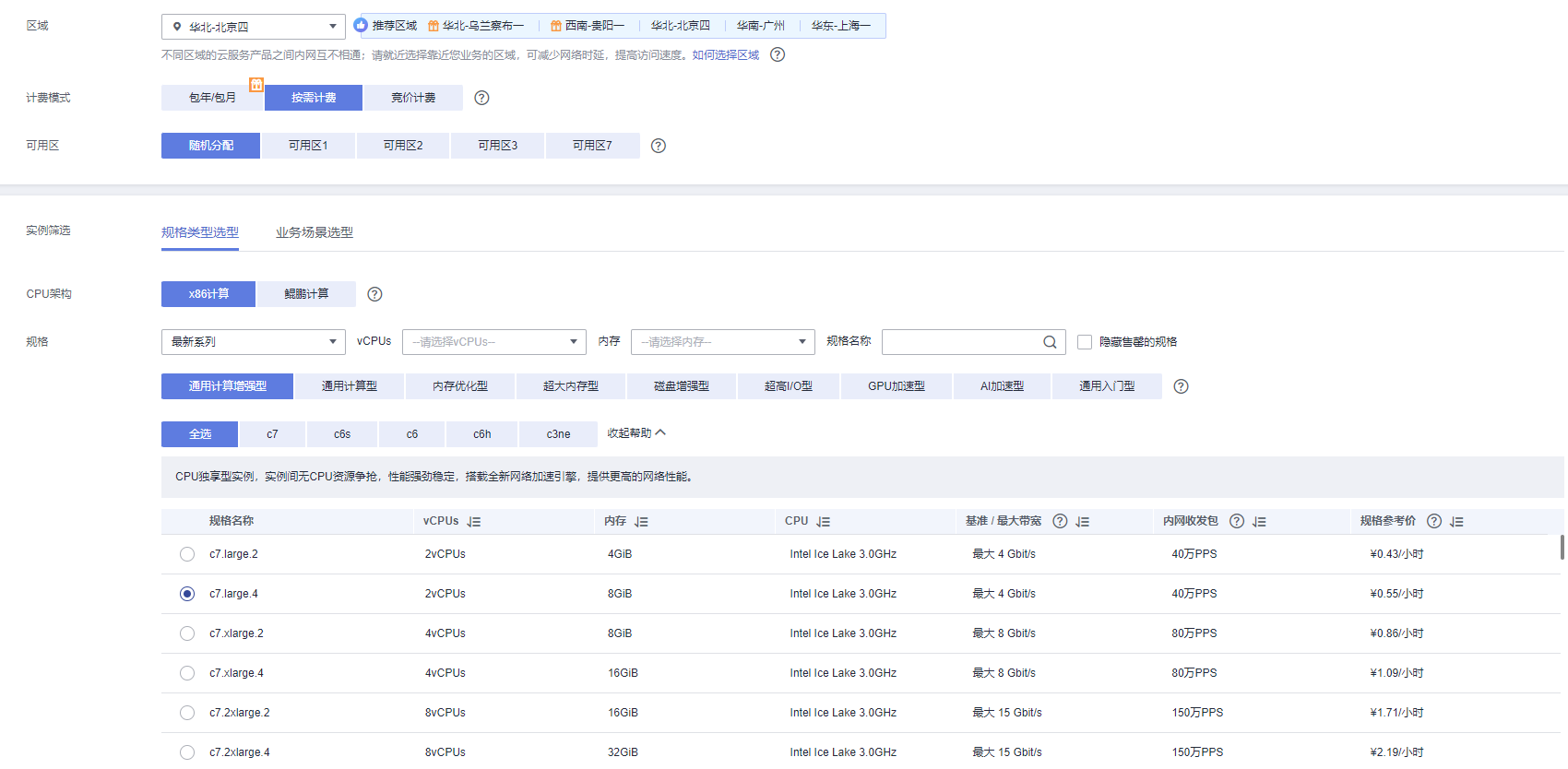This screenshot has width=1568, height=769.
Task: Collapse help with 收起帮助
Action: (636, 433)
